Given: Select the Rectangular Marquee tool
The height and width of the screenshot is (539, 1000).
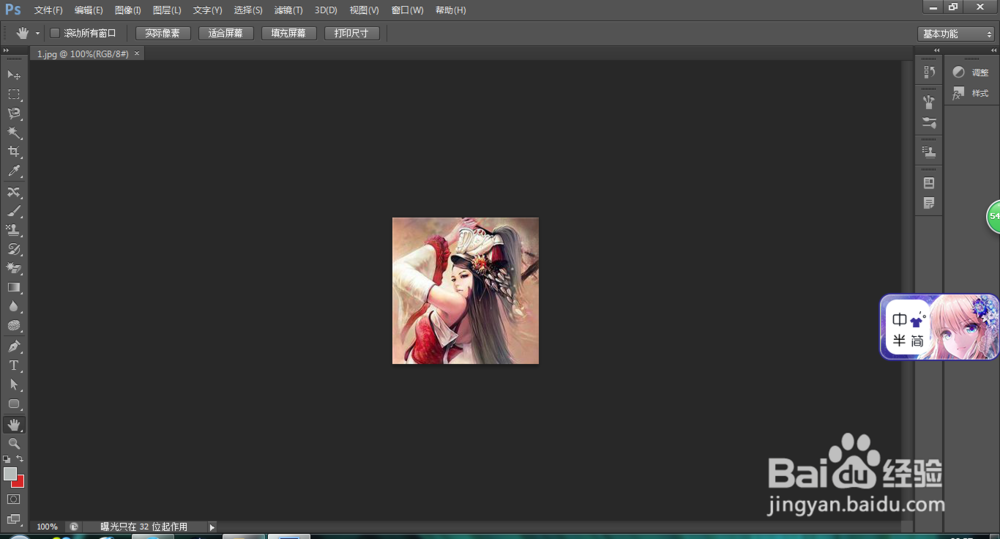Looking at the screenshot, I should [13, 94].
